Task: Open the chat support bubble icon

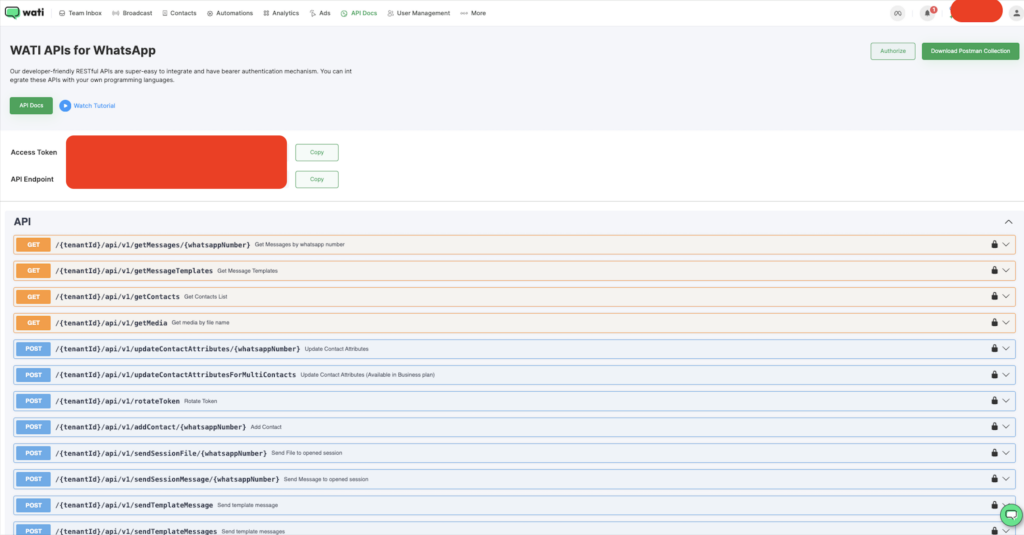Action: (x=1011, y=515)
